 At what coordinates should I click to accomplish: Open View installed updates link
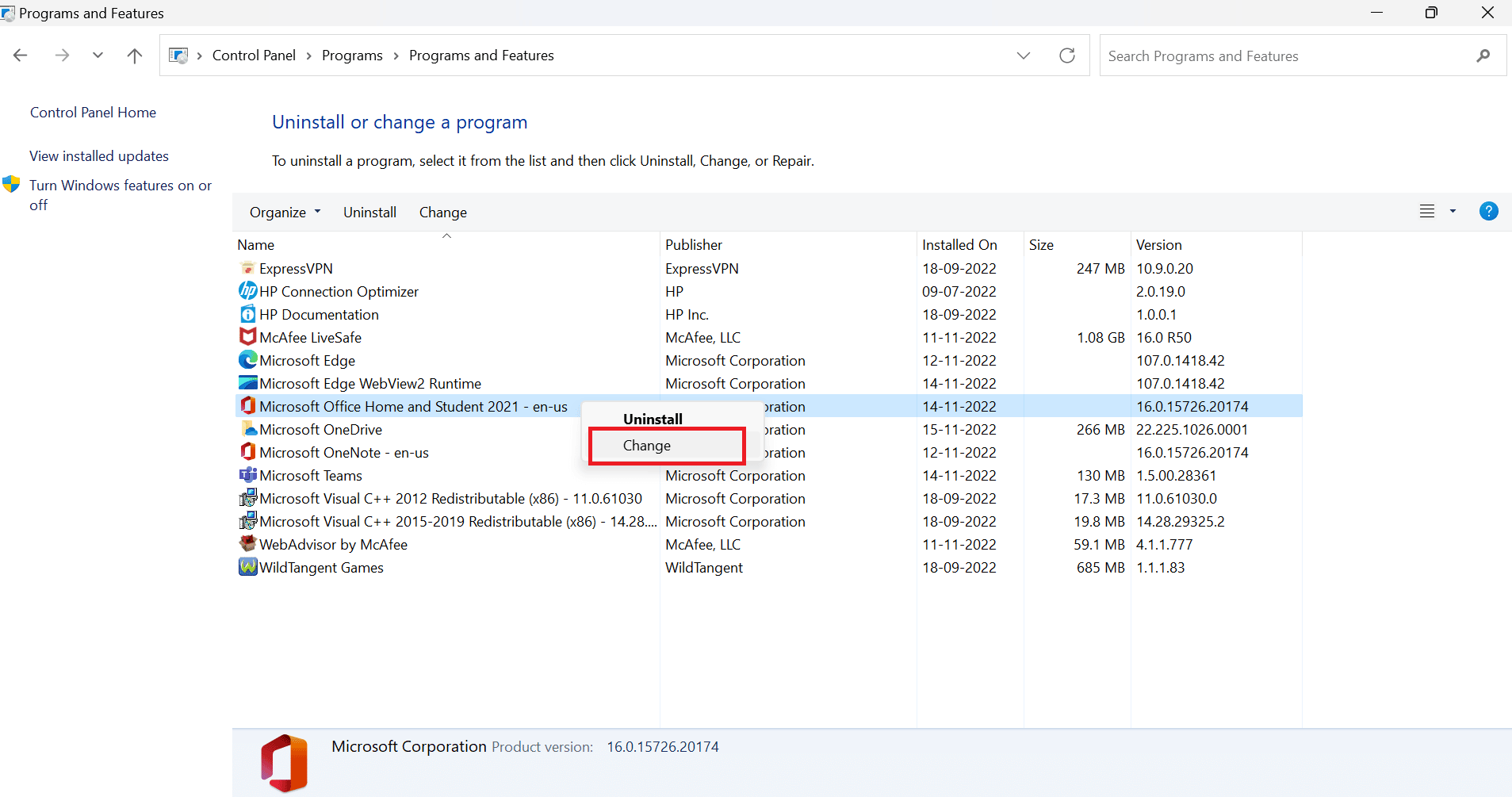click(x=99, y=156)
